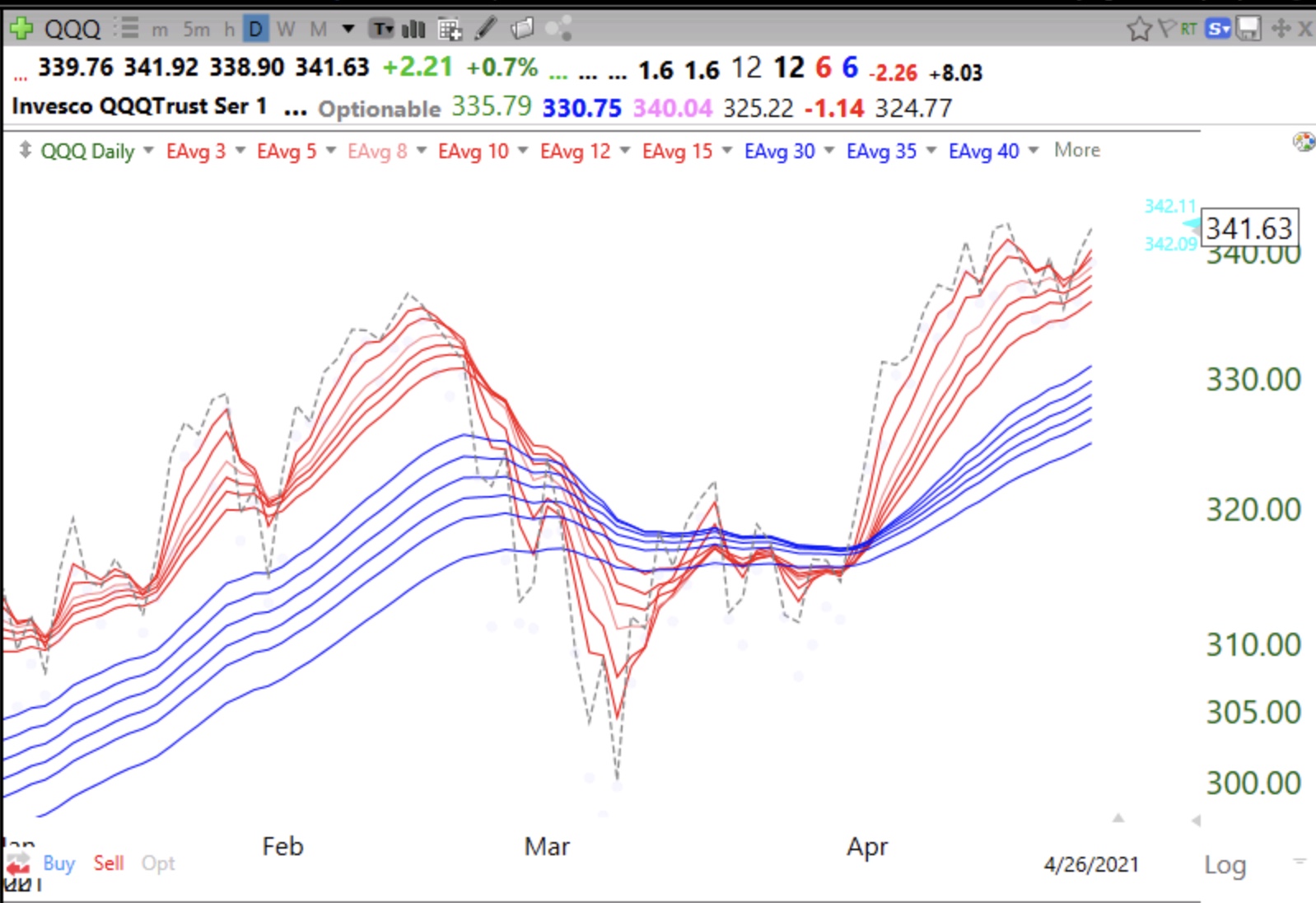This screenshot has width=1316, height=903.
Task: Click the star favorite icon
Action: [x=1139, y=30]
